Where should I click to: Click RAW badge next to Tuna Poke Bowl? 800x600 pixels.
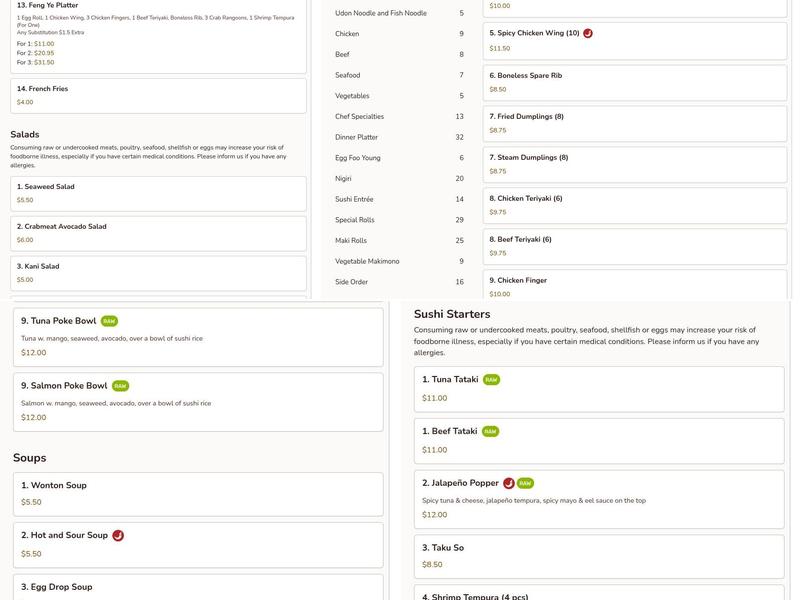[x=110, y=321]
